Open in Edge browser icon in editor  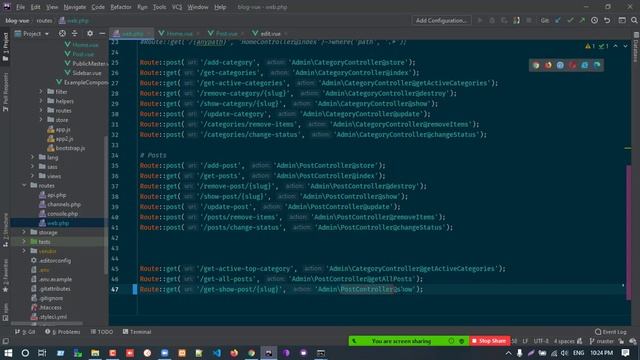(597, 65)
